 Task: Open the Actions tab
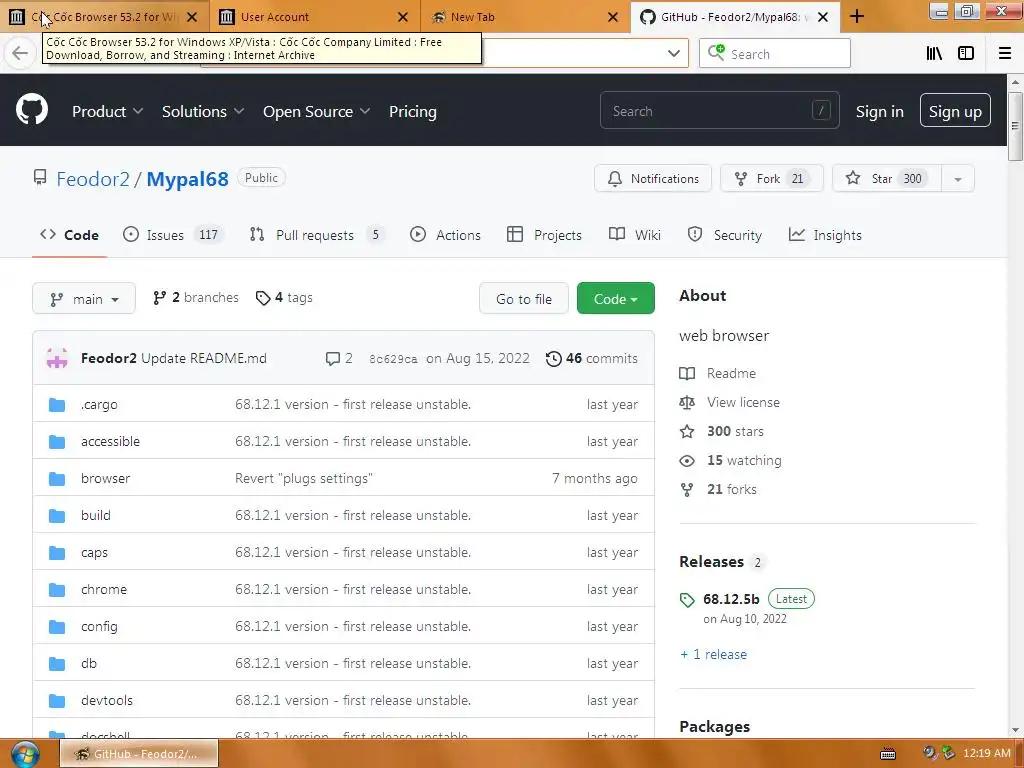click(x=445, y=235)
